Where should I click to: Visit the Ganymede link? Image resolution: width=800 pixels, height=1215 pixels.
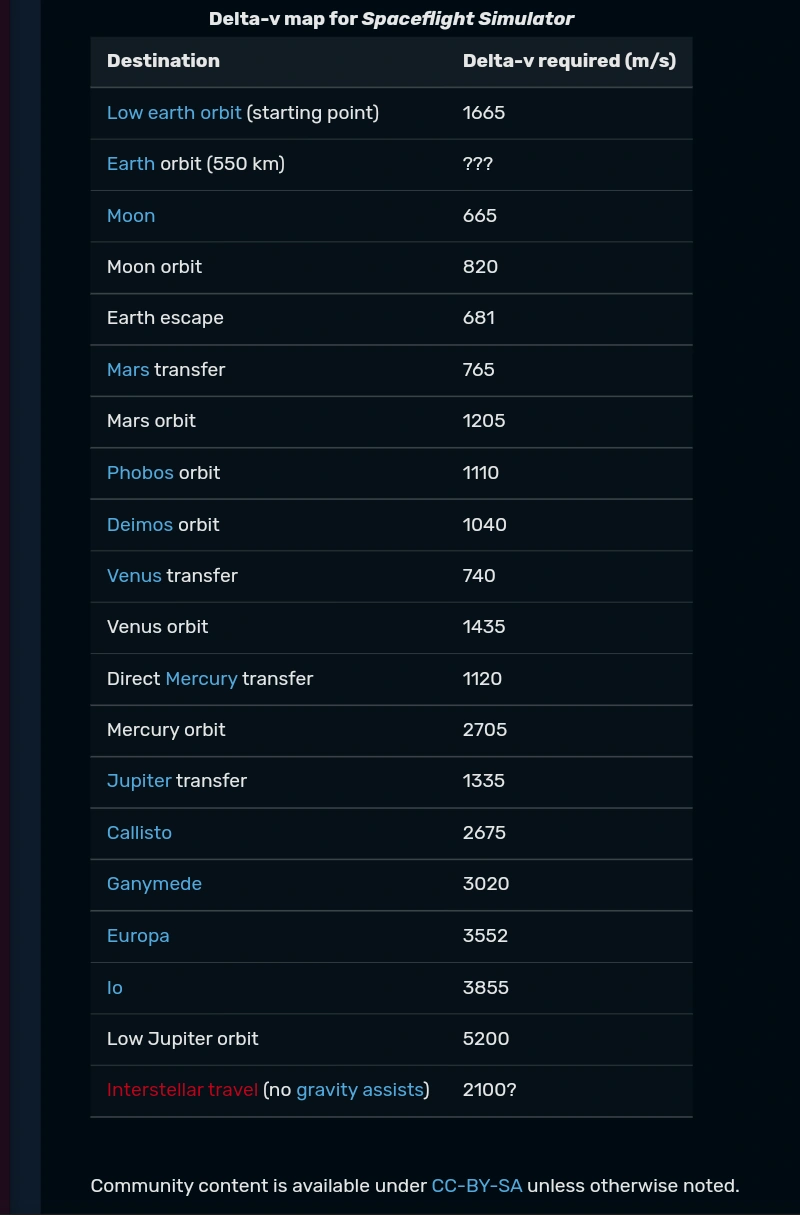coord(154,884)
